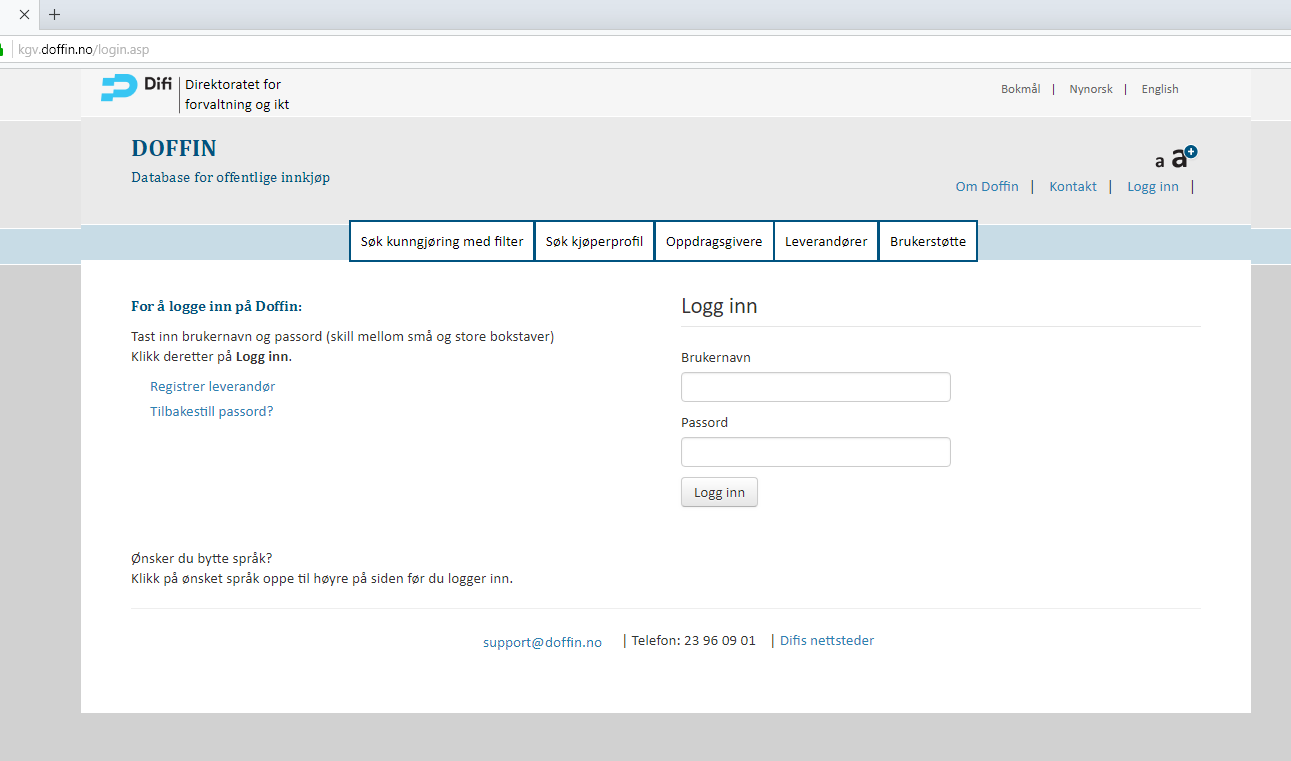Focus the Brukernavn input field
The width and height of the screenshot is (1291, 761).
(816, 387)
